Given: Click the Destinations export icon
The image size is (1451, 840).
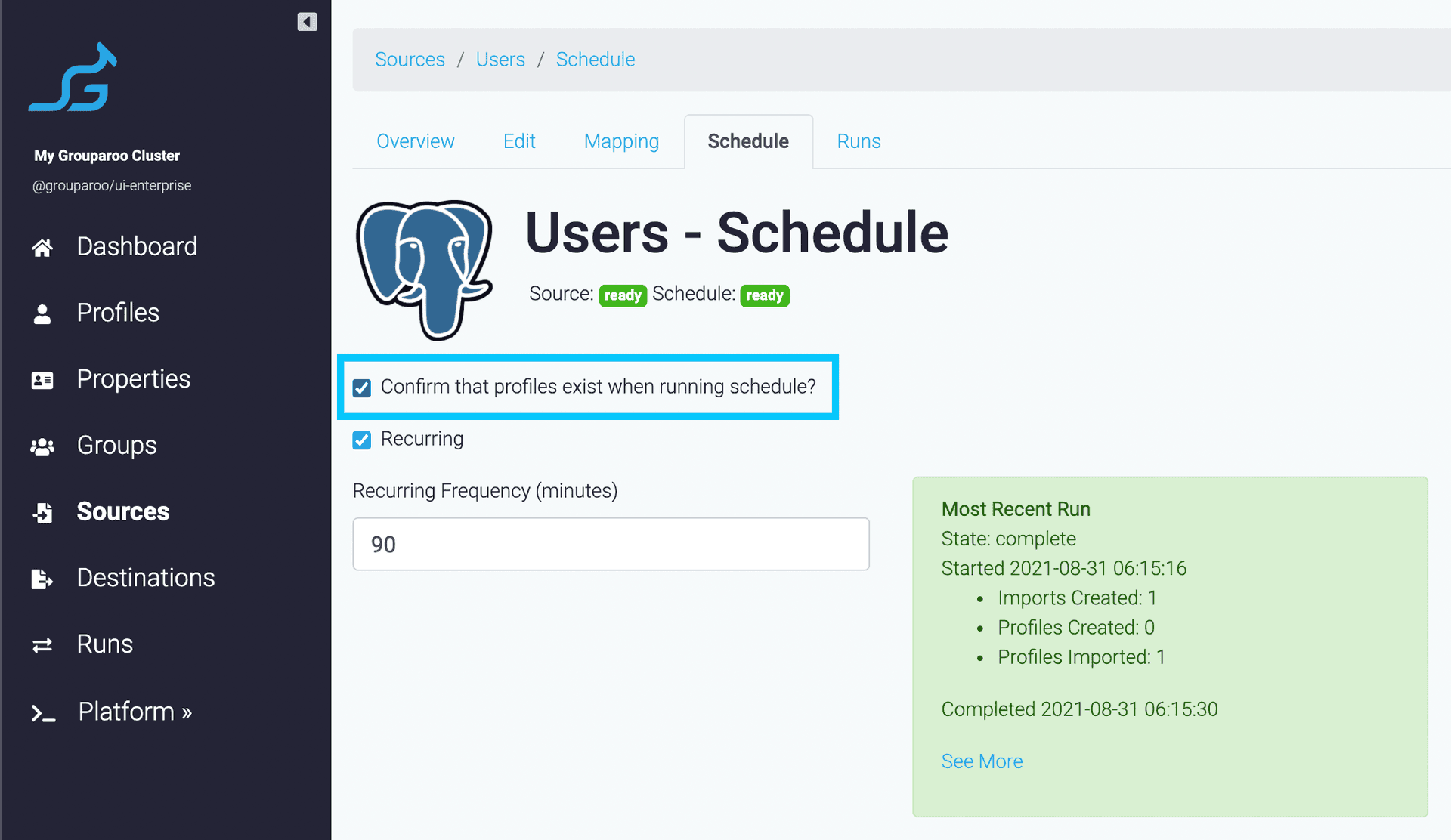Looking at the screenshot, I should pyautogui.click(x=42, y=579).
